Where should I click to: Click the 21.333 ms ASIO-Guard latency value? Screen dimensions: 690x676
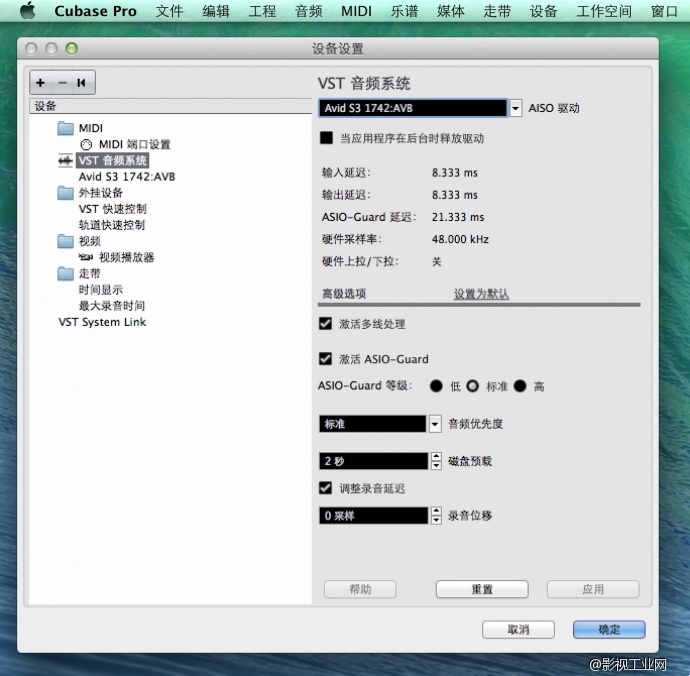(458, 217)
